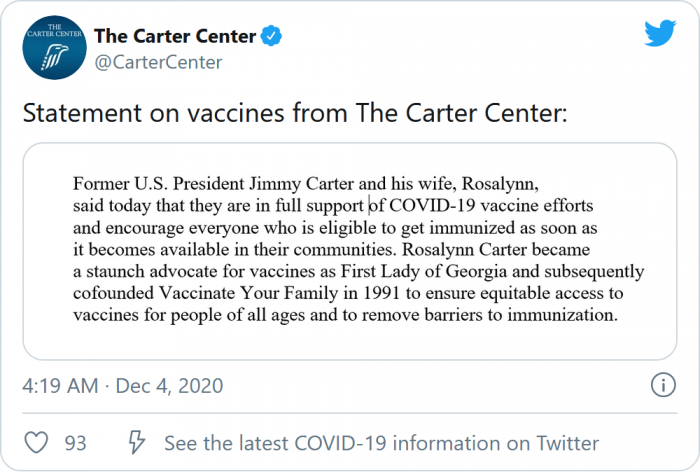Image resolution: width=700 pixels, height=472 pixels.
Task: Open the 4:19 AM tweet timestamp
Action: pos(61,385)
